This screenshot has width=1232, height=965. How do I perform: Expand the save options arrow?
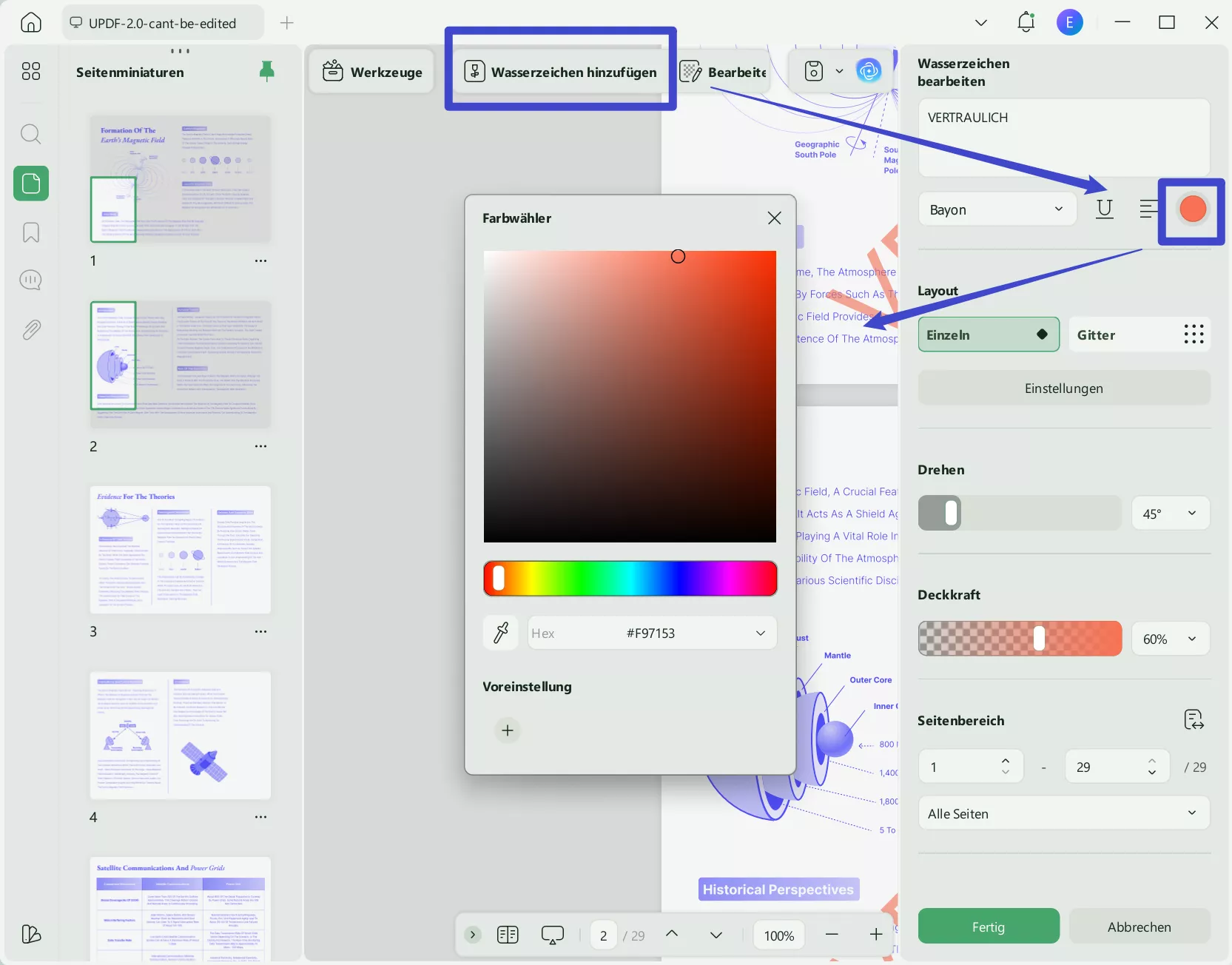tap(839, 71)
